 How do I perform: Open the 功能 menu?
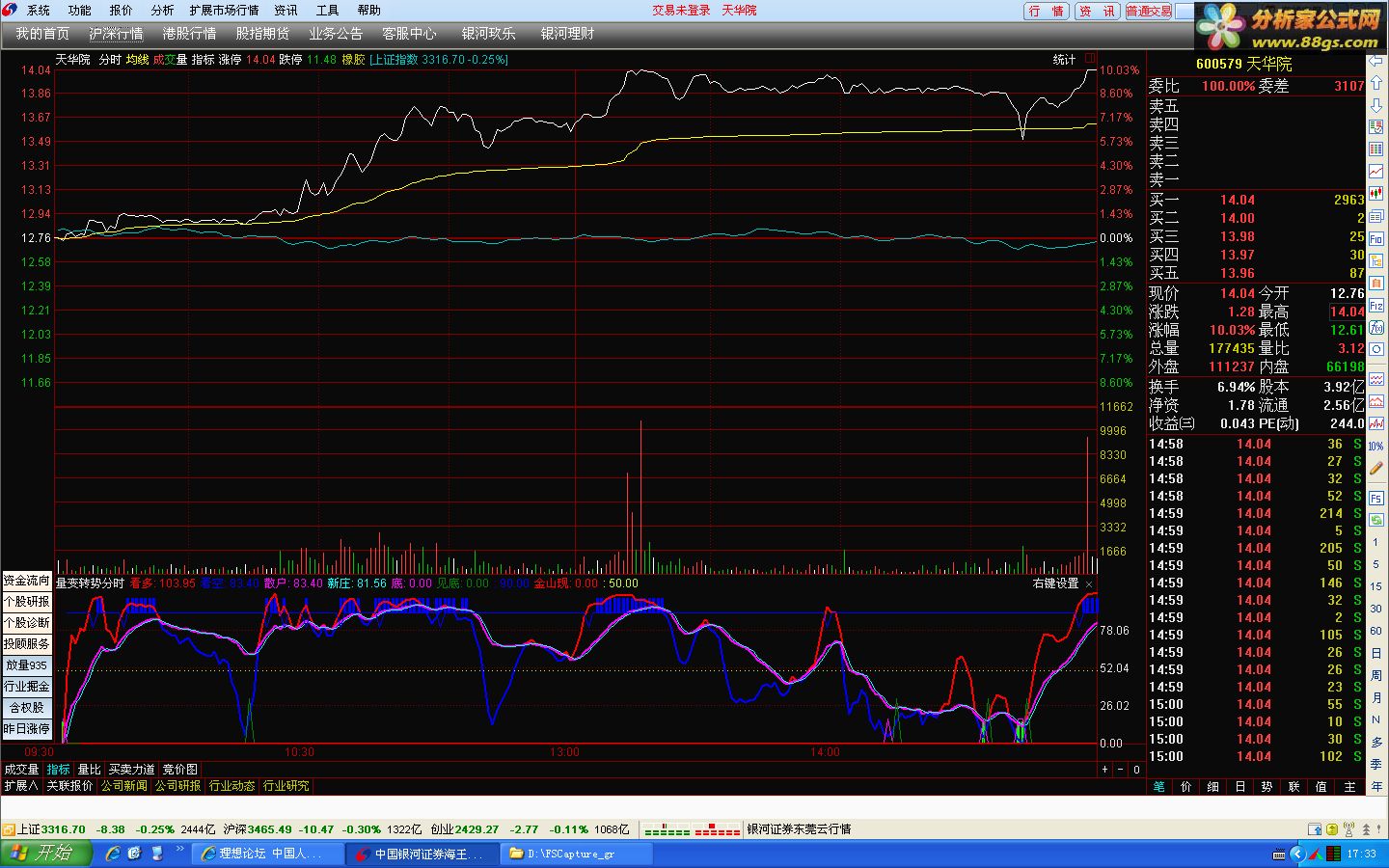79,11
